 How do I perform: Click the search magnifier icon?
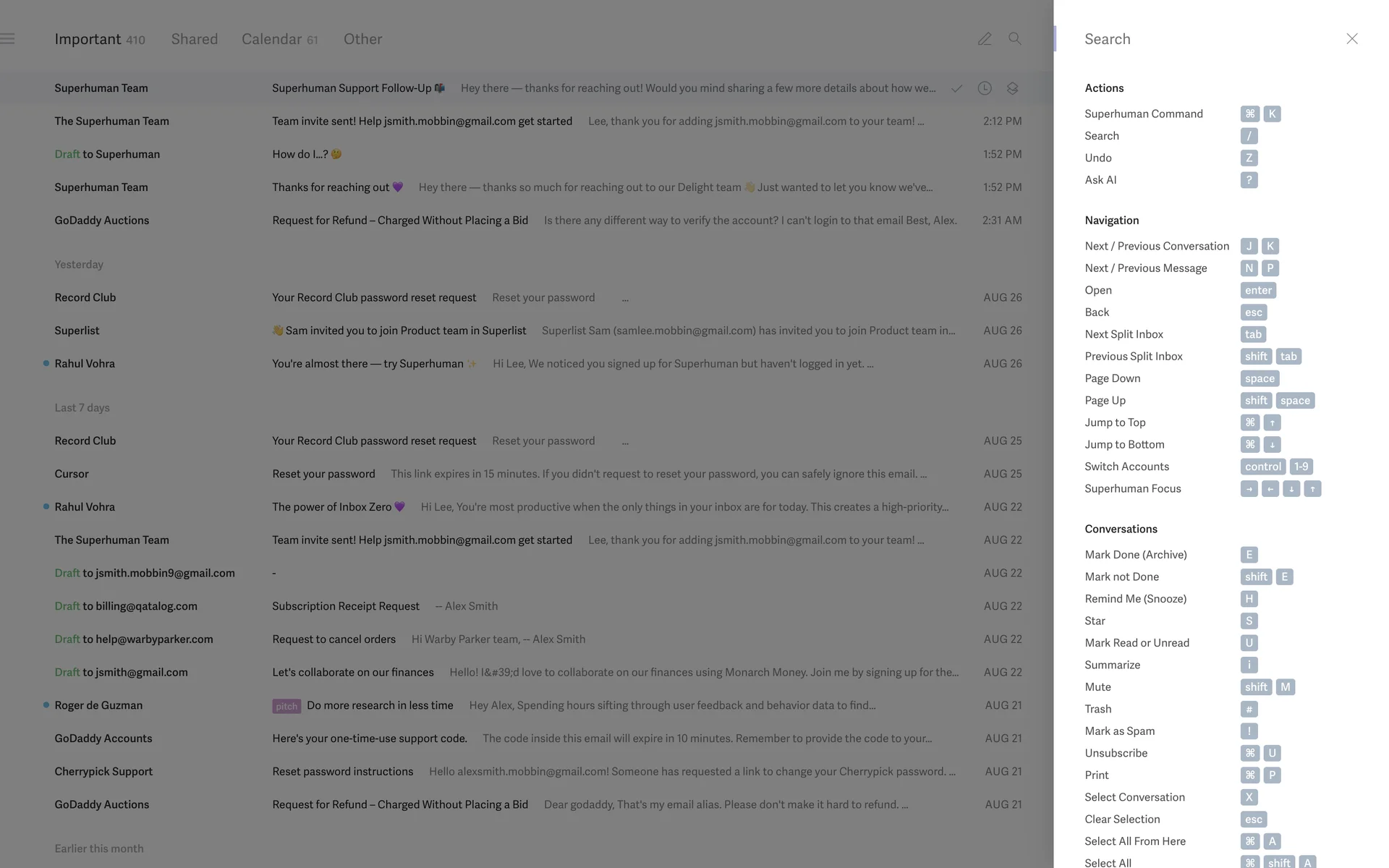point(1015,39)
